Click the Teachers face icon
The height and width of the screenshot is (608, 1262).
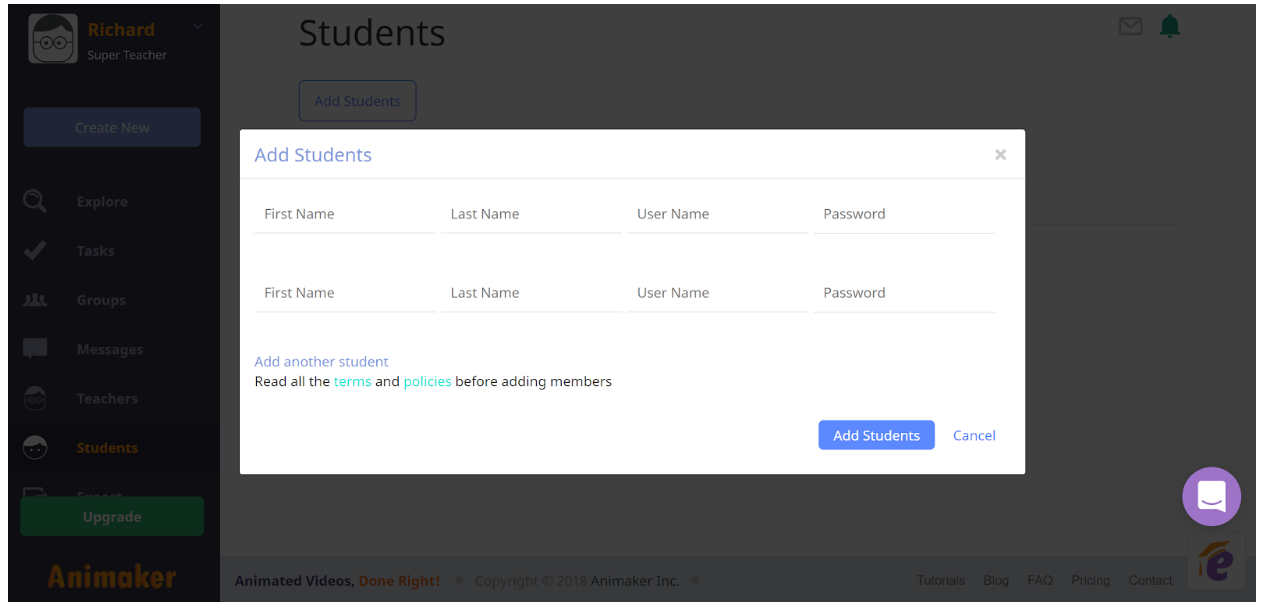tap(35, 398)
